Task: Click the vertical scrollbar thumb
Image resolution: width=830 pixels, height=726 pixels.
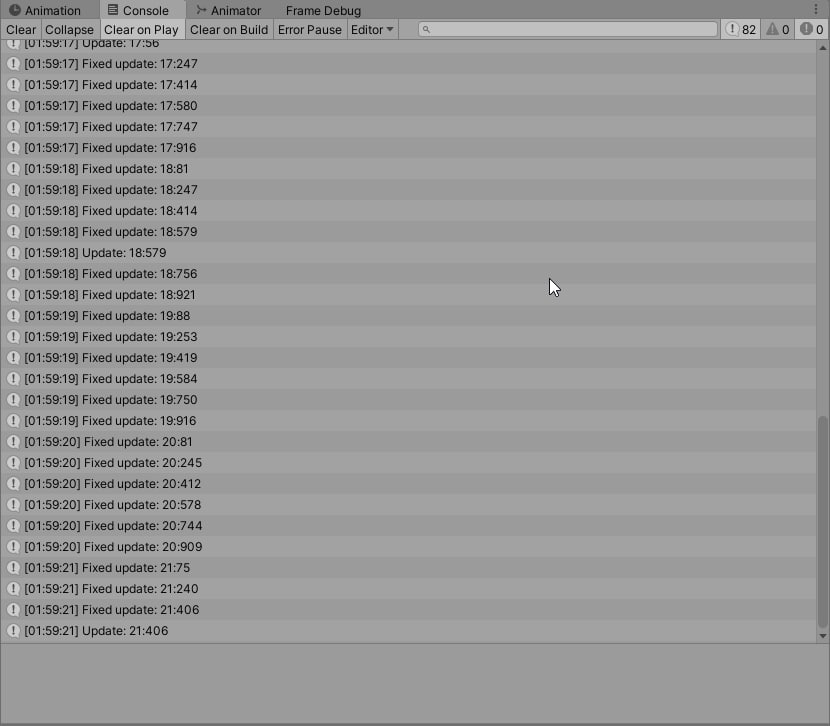Action: tap(823, 521)
